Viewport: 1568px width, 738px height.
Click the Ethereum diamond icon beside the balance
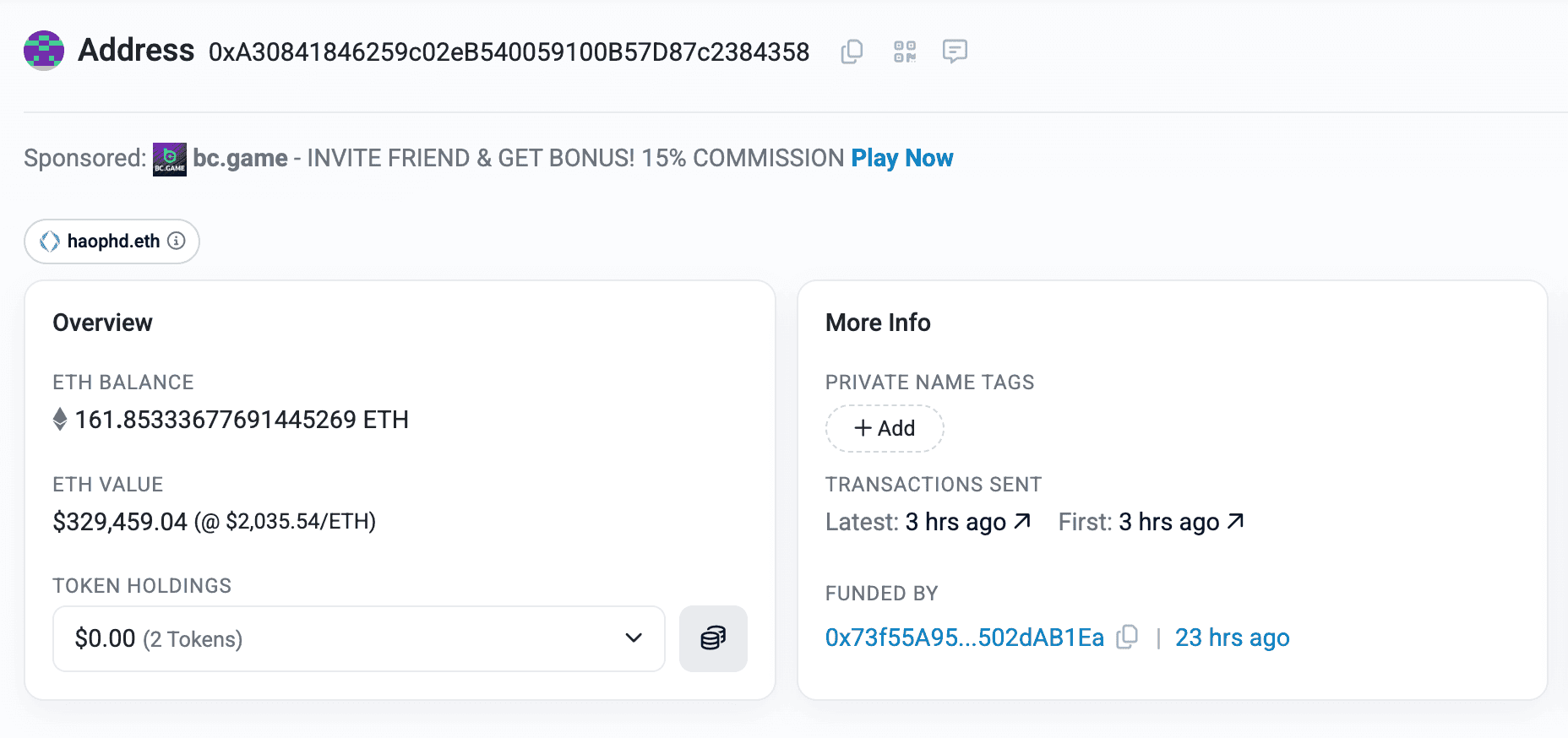[x=59, y=419]
